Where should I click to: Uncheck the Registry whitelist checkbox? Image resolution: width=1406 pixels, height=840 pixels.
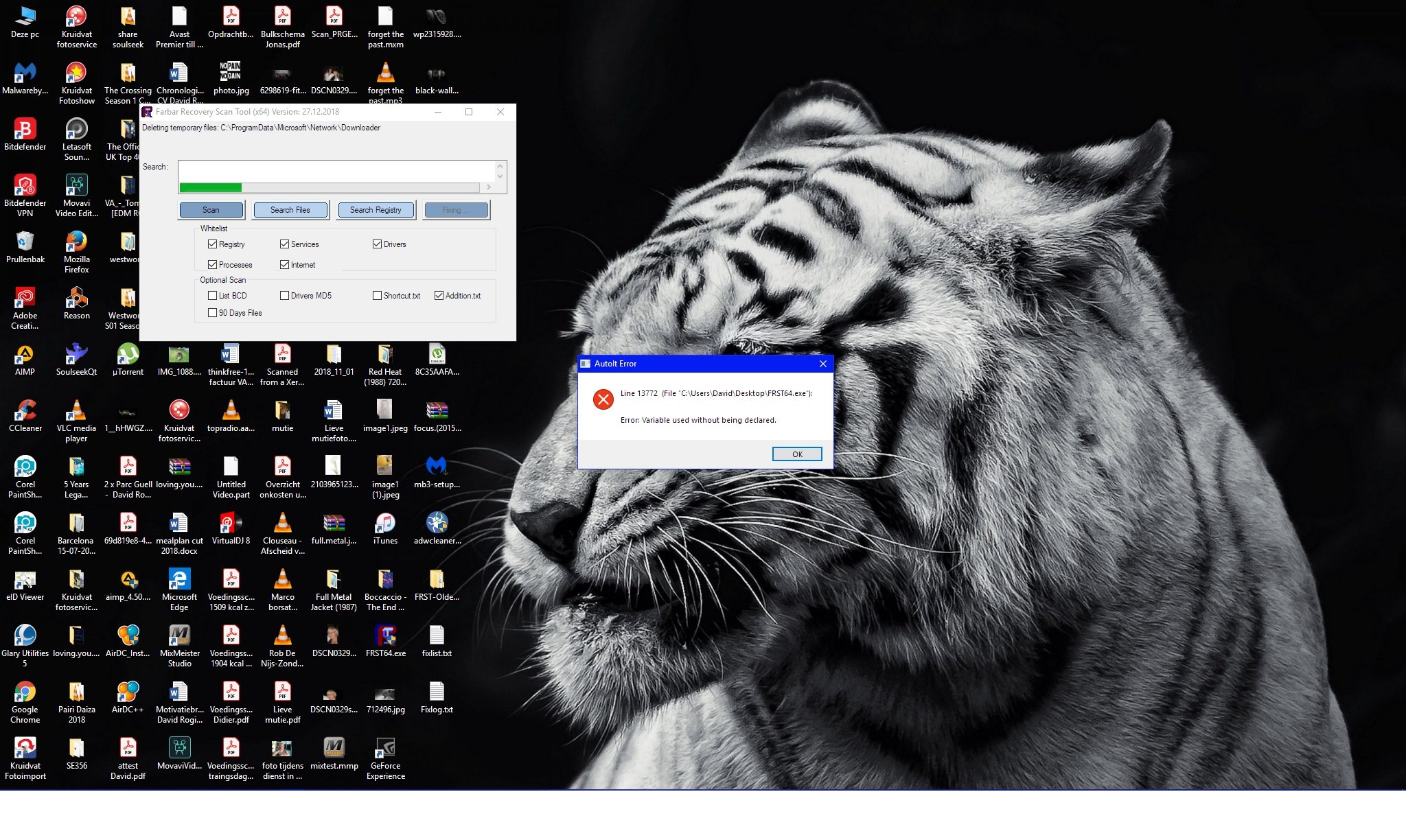pyautogui.click(x=213, y=244)
